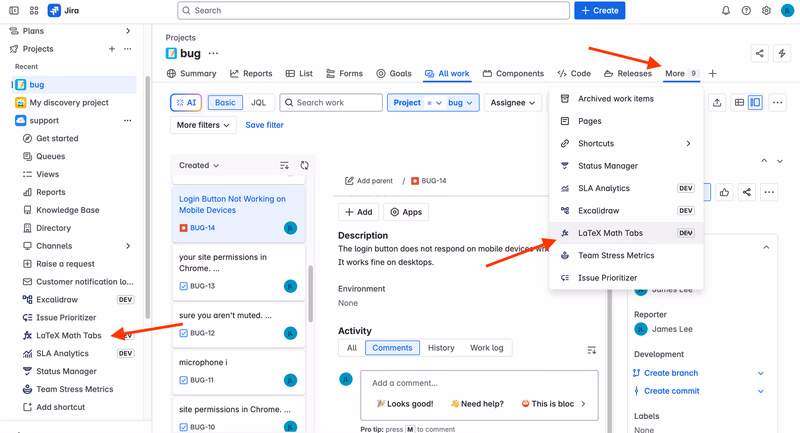This screenshot has height=433, width=800.
Task: Create a new project with plus icon
Action: click(112, 49)
